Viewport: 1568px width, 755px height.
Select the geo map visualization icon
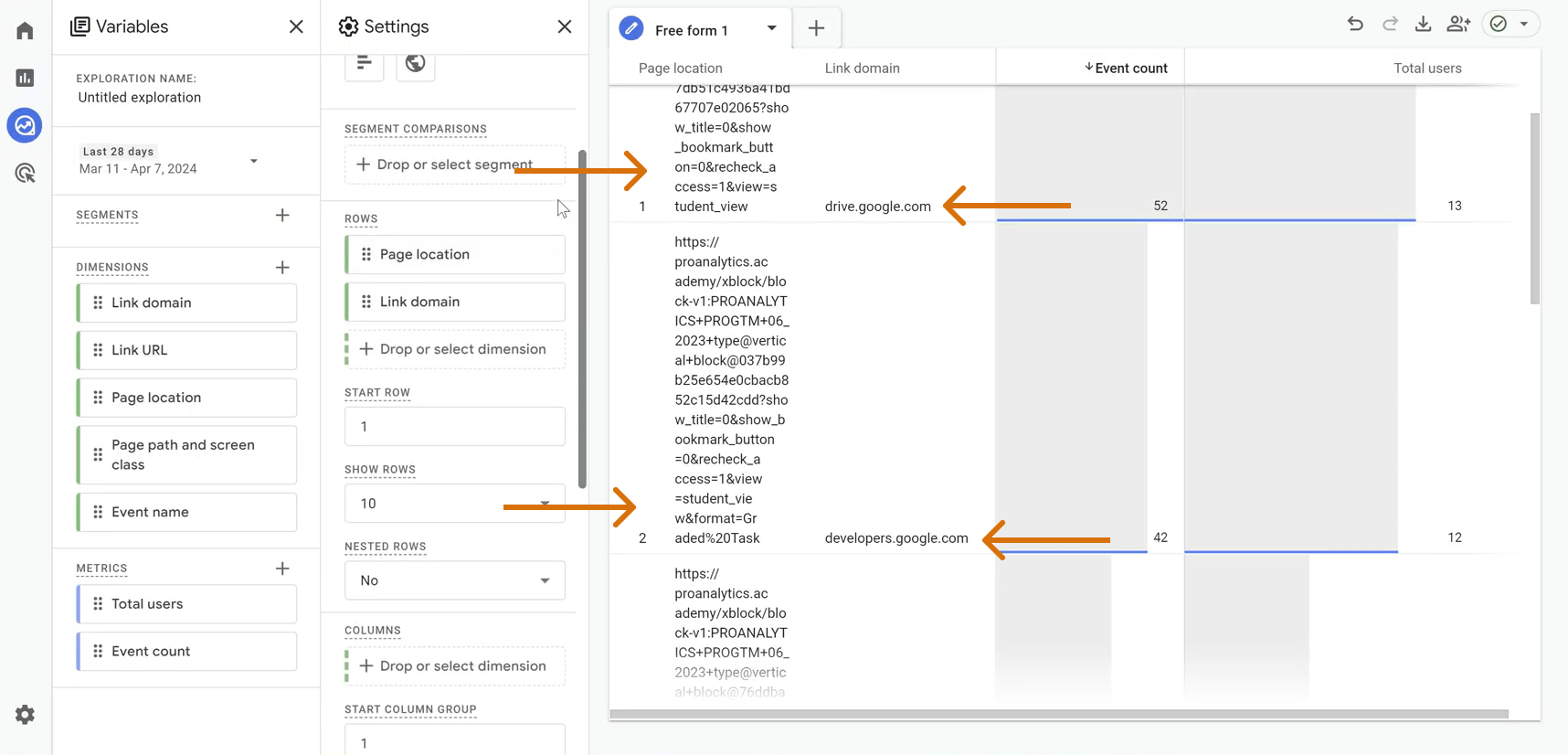click(x=416, y=62)
